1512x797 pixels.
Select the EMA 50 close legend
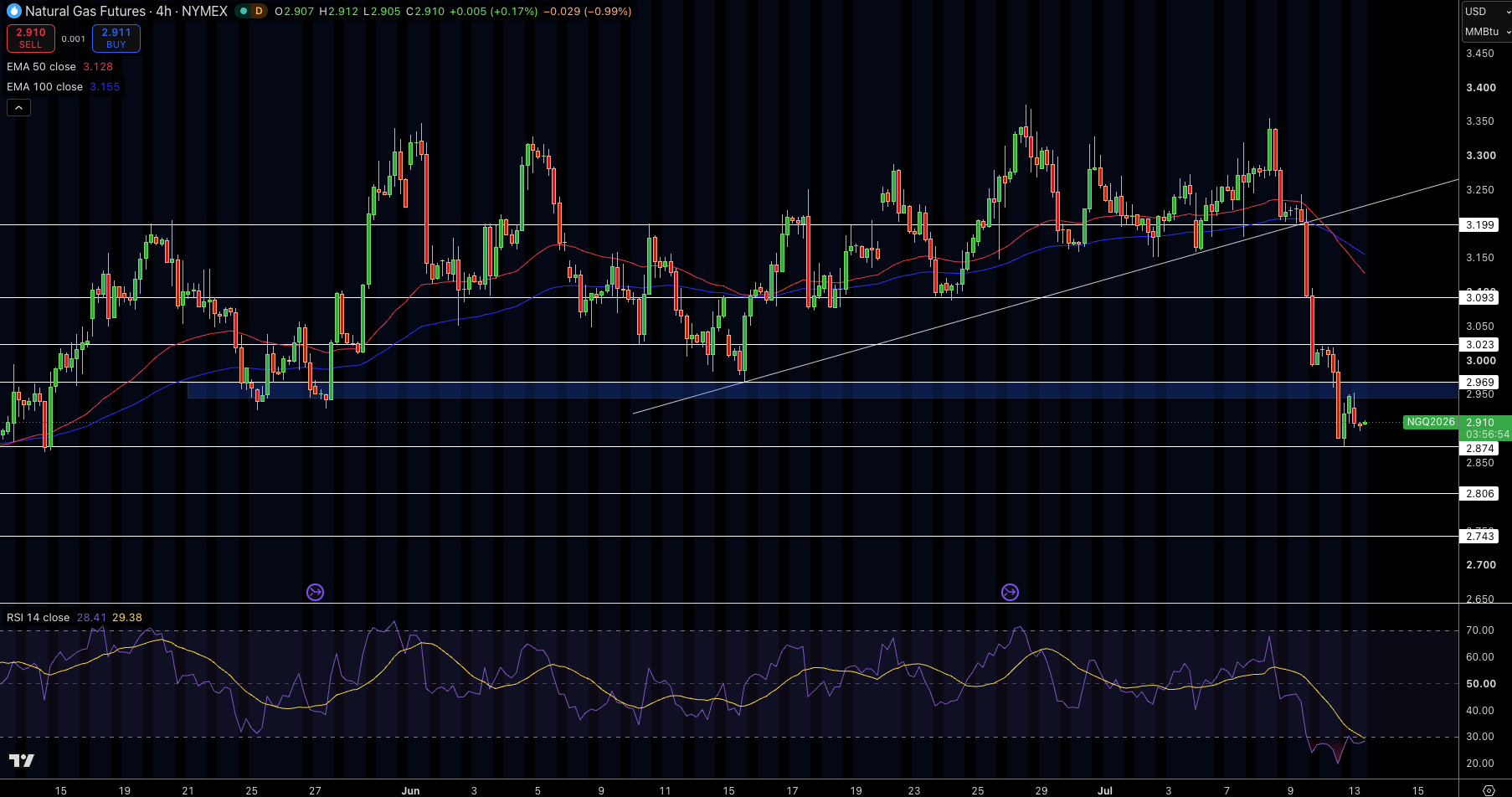pos(41,67)
